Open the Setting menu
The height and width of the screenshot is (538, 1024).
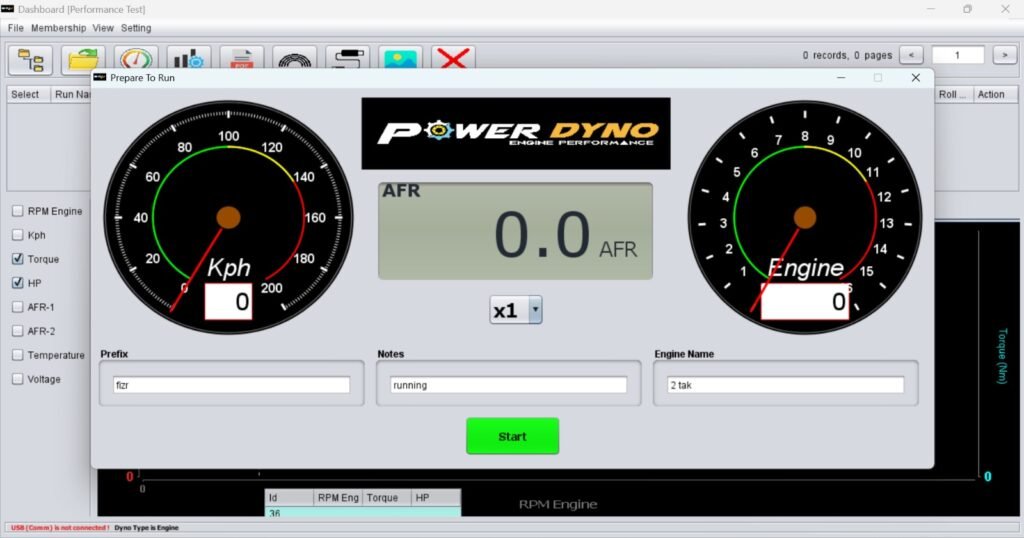point(136,28)
